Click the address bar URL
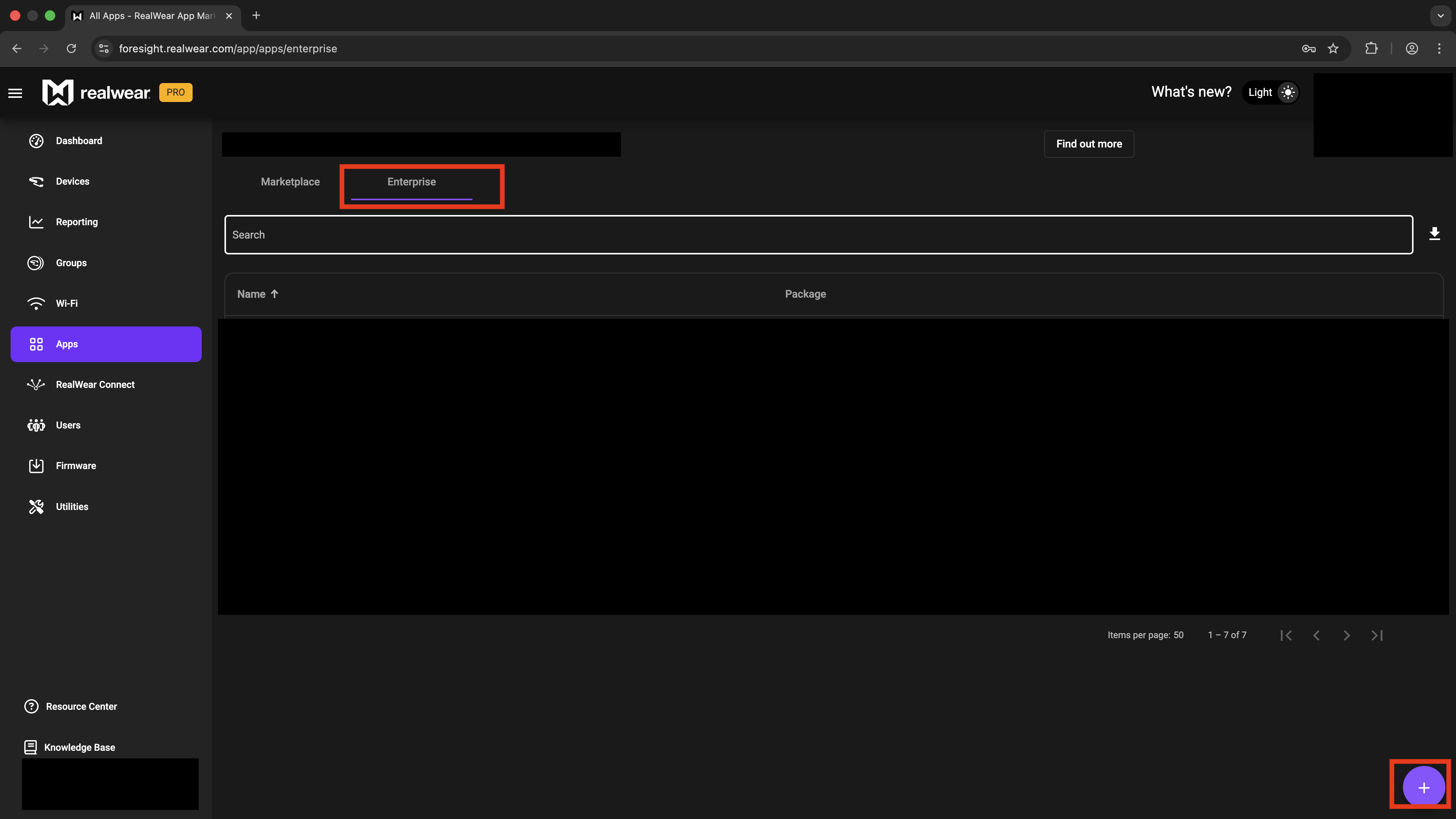The width and height of the screenshot is (1456, 819). tap(228, 49)
